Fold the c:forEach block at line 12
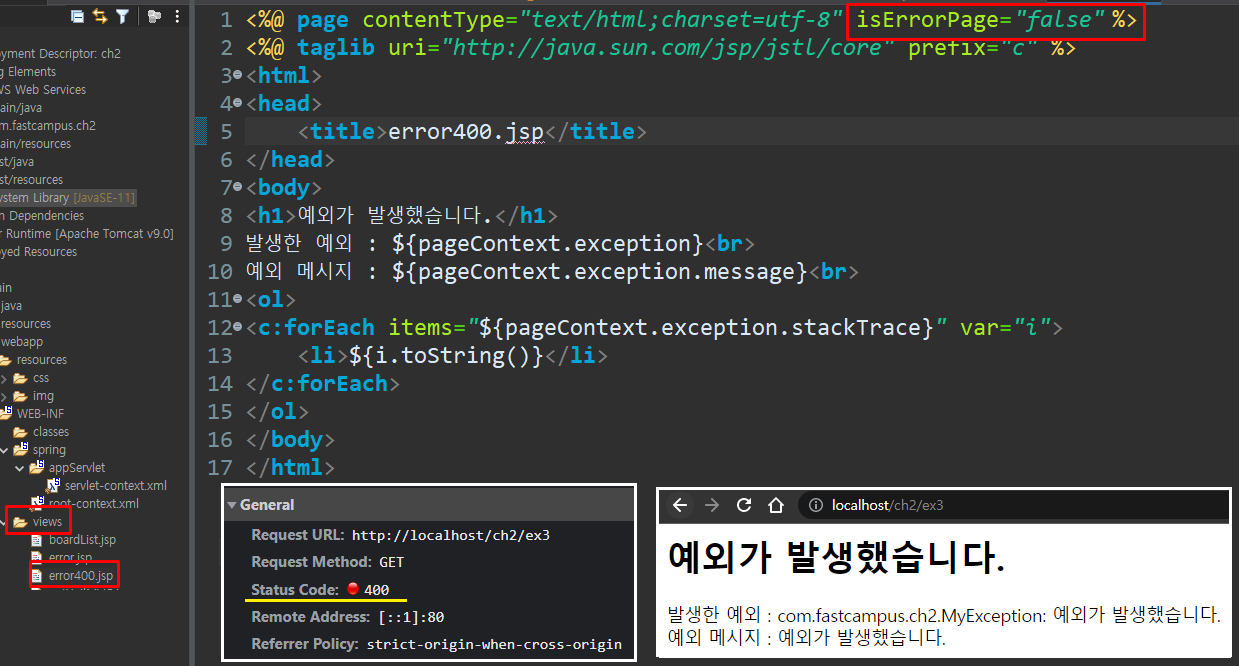 point(238,328)
